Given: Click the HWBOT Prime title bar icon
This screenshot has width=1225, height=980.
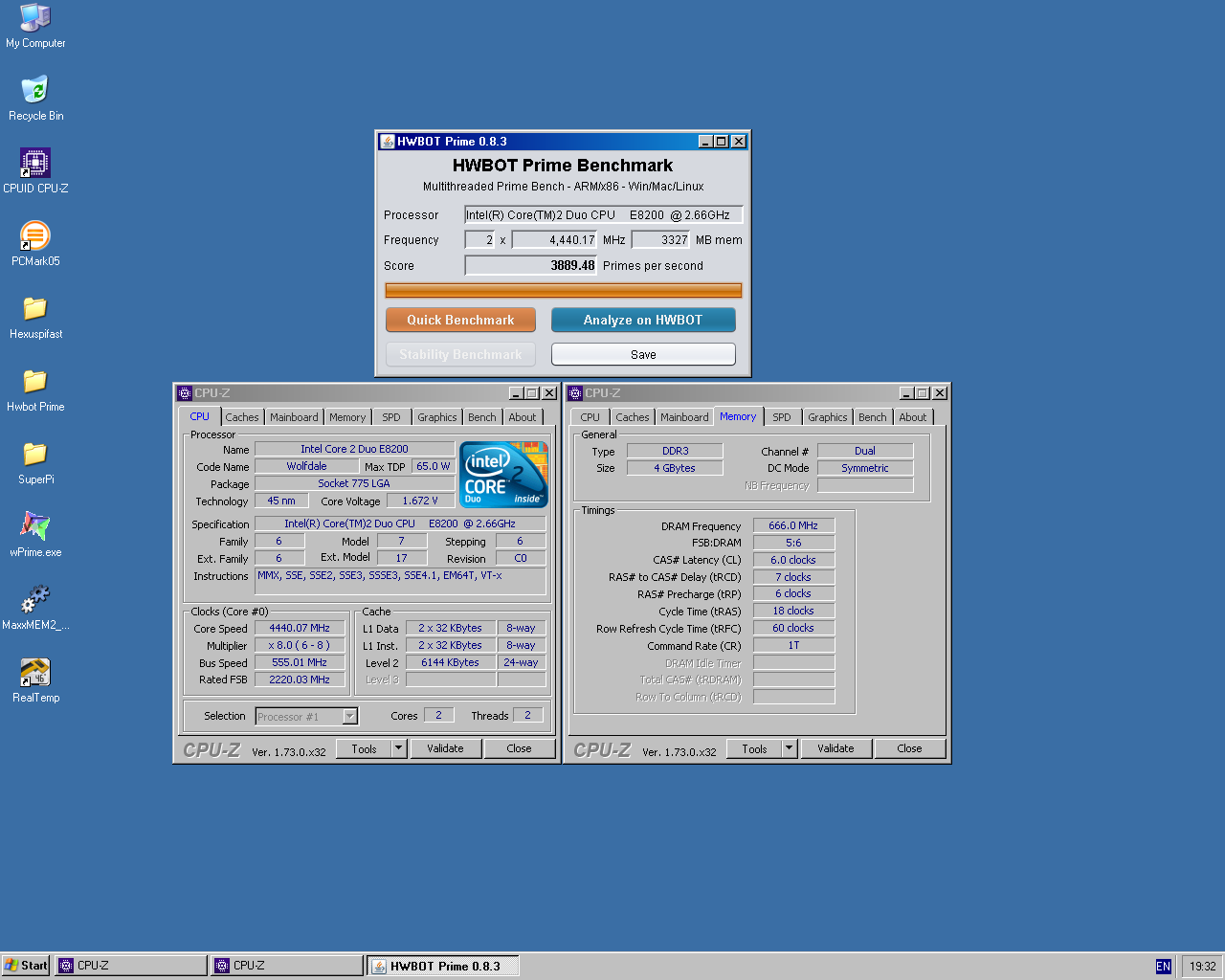Looking at the screenshot, I should pyautogui.click(x=388, y=142).
